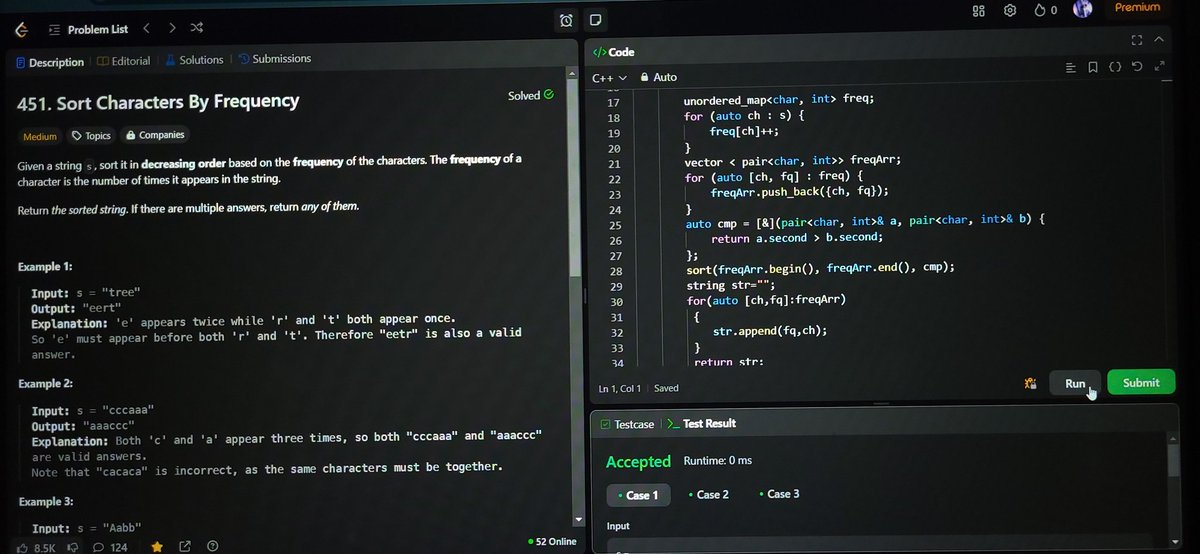Select Case 1 test case

636,495
